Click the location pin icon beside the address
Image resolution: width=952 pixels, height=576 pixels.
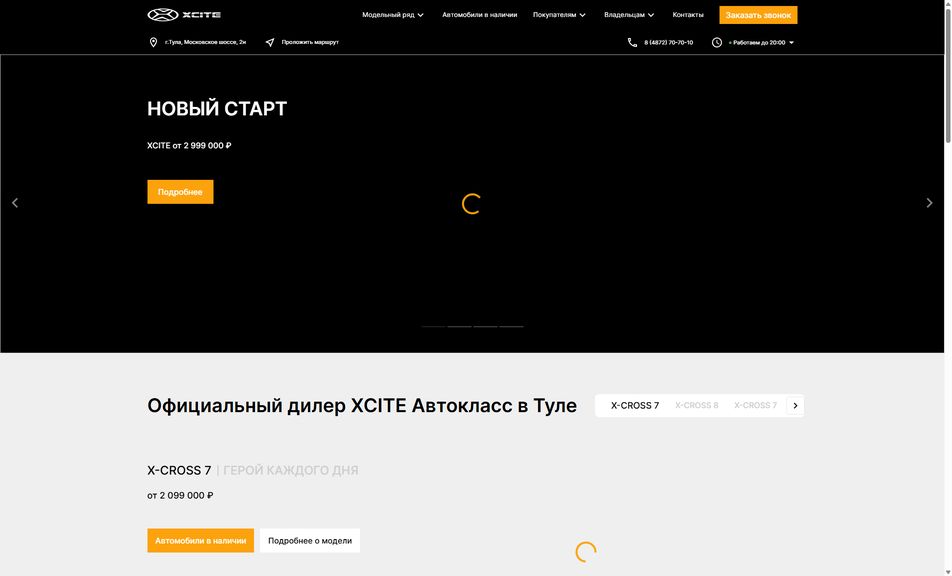point(153,42)
